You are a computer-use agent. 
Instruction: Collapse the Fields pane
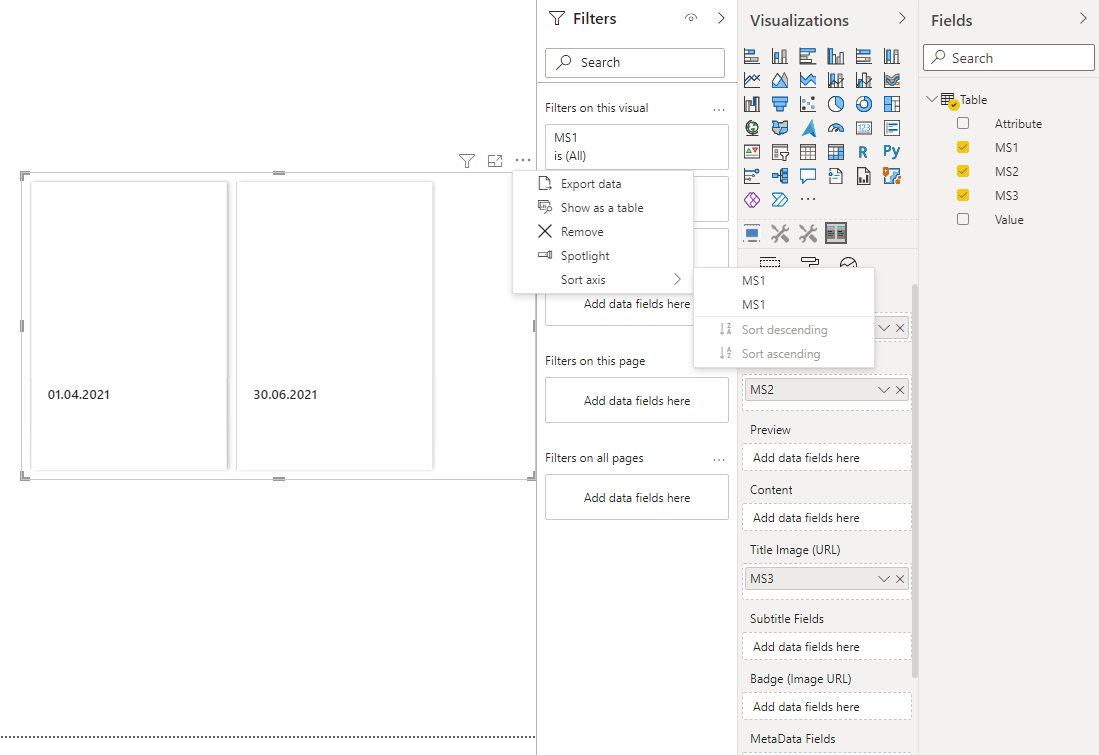tap(1083, 18)
